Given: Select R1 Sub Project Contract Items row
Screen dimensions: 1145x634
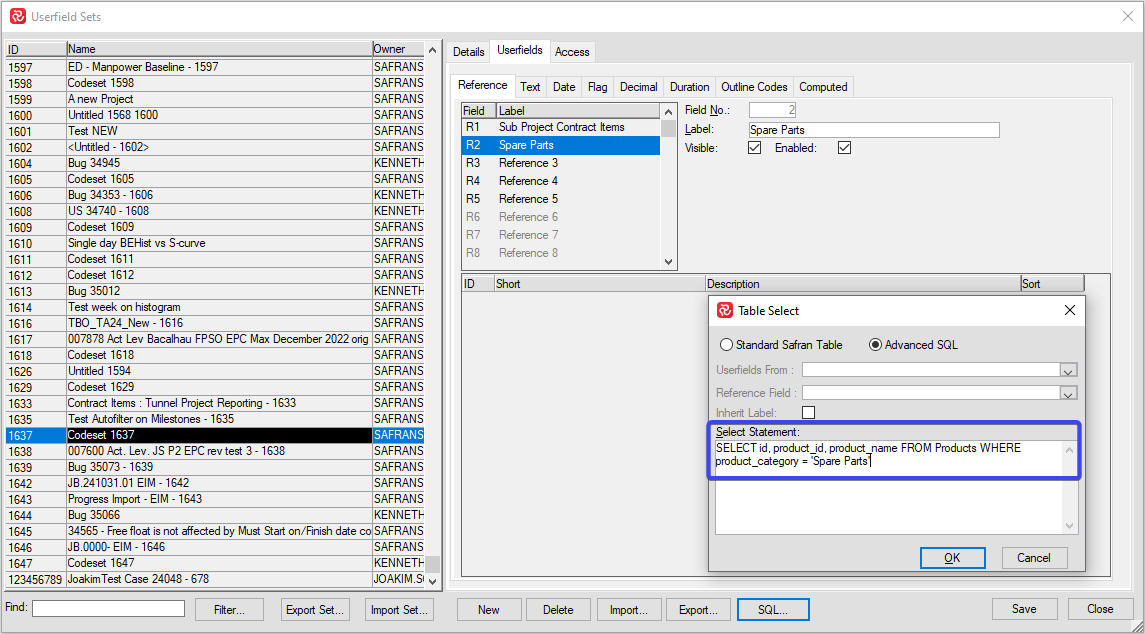Looking at the screenshot, I should click(x=561, y=127).
